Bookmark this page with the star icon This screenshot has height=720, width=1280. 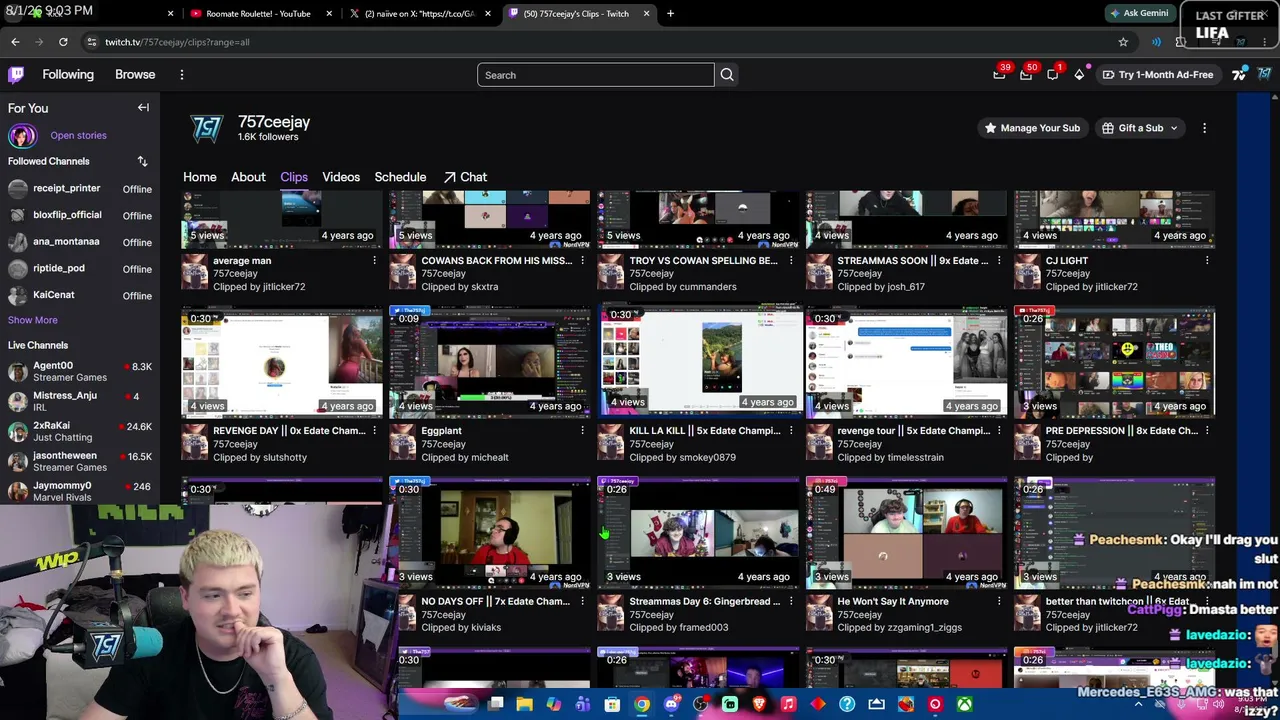click(x=1123, y=42)
